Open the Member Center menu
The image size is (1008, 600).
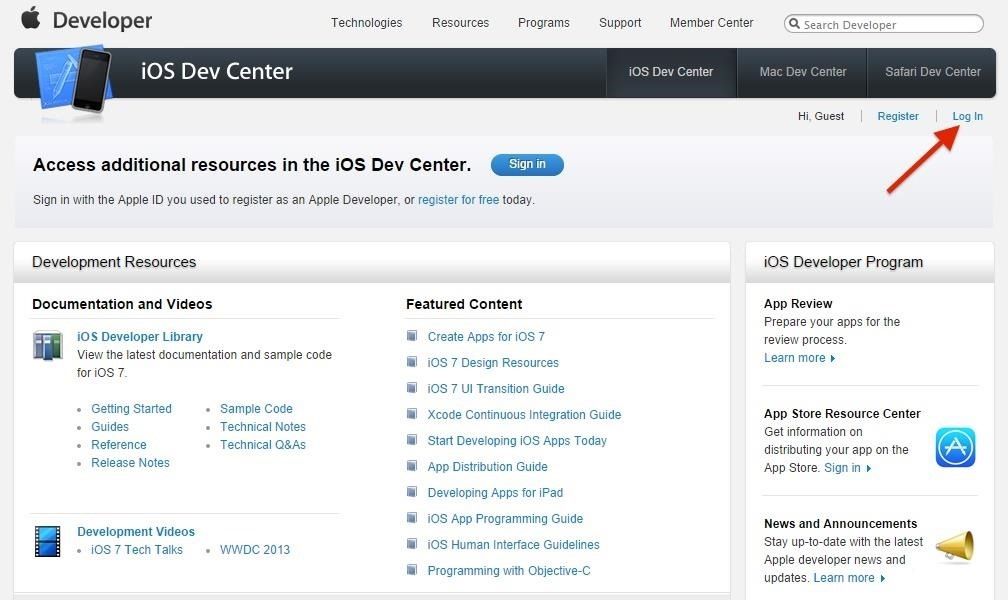coord(711,23)
